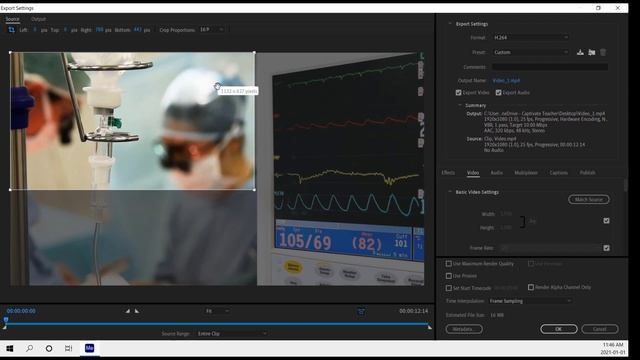
Task: Enable Use Proxies checkbox
Action: pos(449,276)
